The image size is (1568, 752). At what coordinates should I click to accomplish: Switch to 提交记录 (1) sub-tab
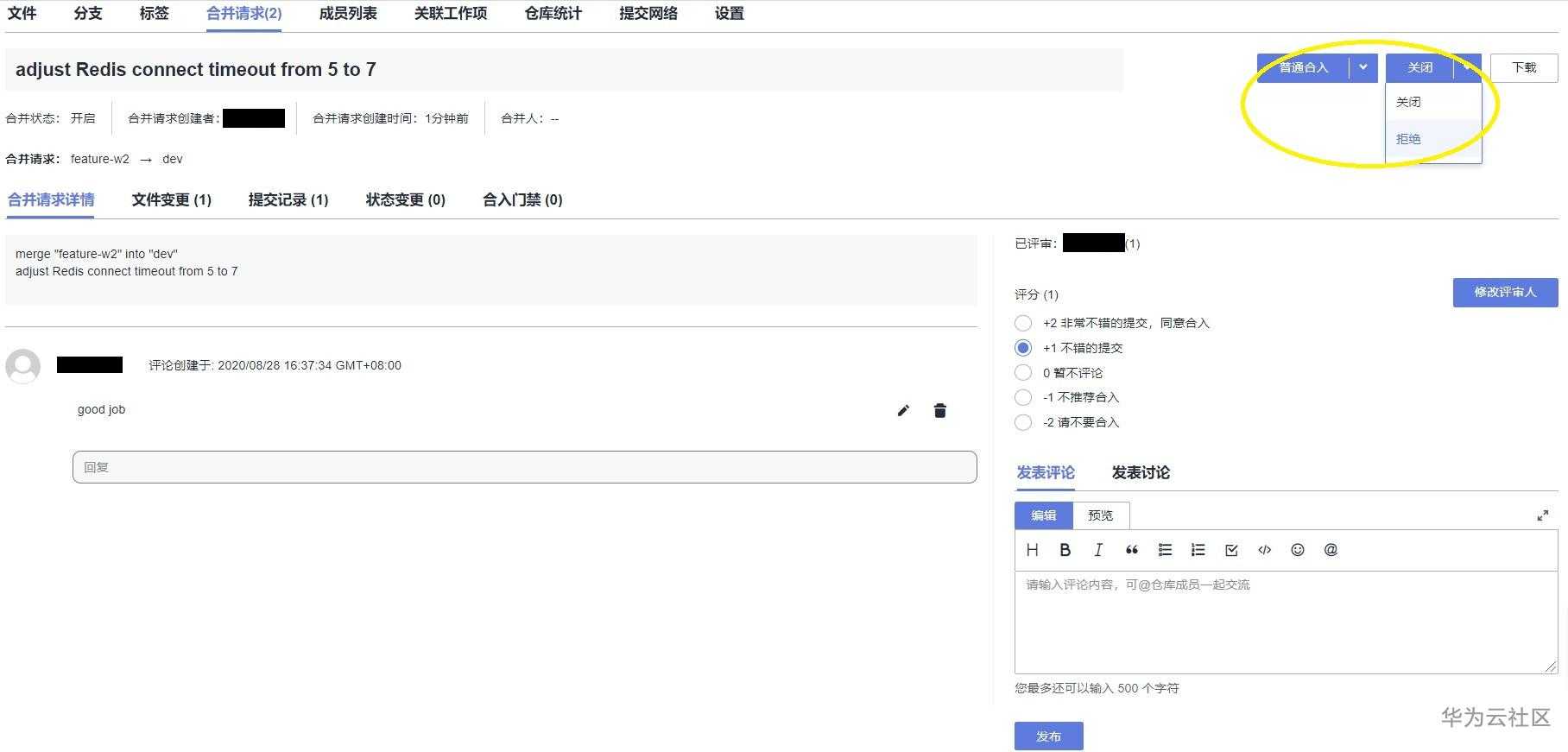pos(288,200)
